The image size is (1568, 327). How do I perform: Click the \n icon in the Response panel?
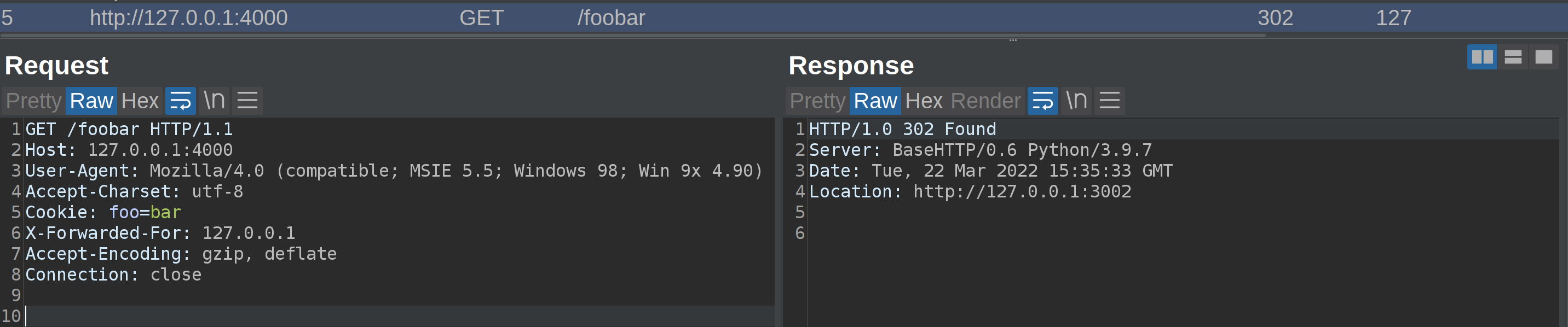[x=1076, y=100]
